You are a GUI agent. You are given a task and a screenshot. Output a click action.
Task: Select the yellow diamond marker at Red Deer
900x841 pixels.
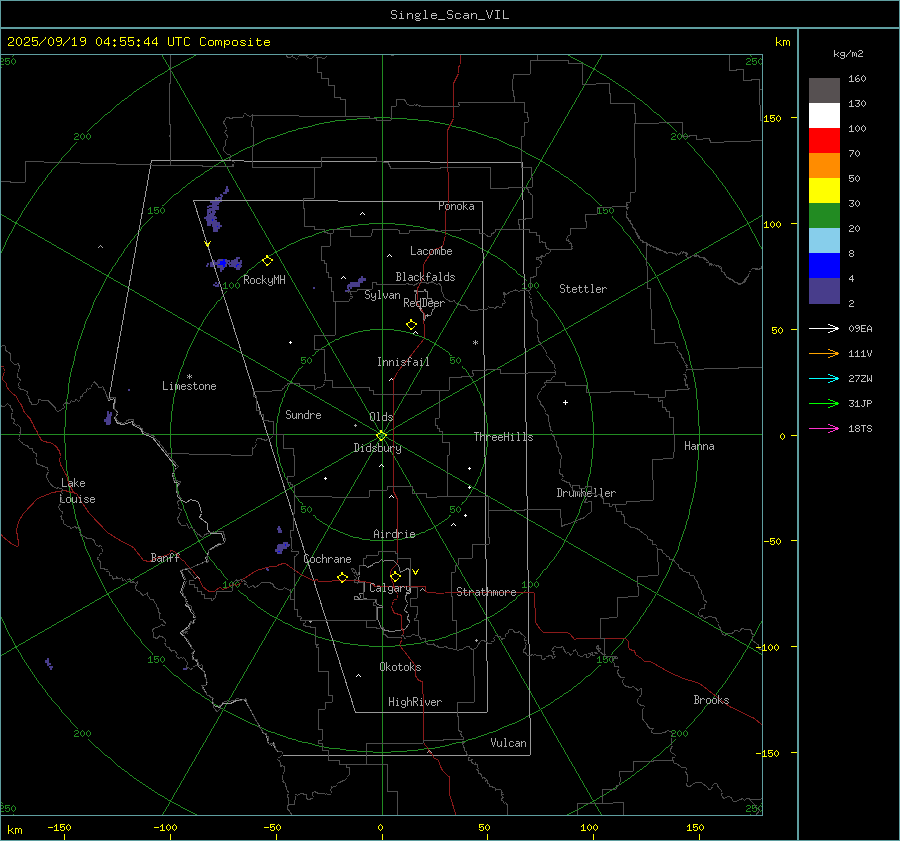coord(411,325)
